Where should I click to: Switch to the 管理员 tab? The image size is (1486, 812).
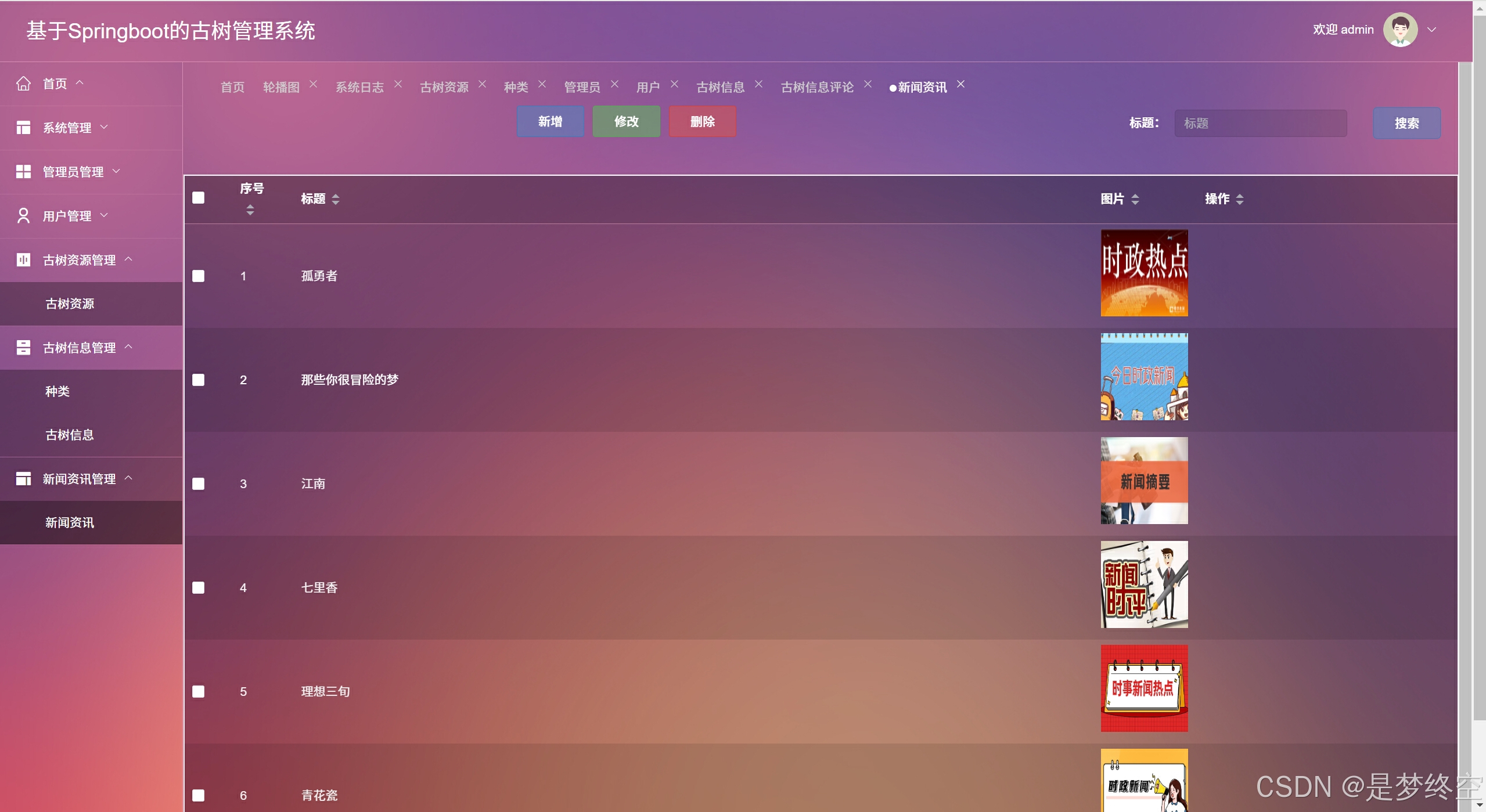coord(582,87)
